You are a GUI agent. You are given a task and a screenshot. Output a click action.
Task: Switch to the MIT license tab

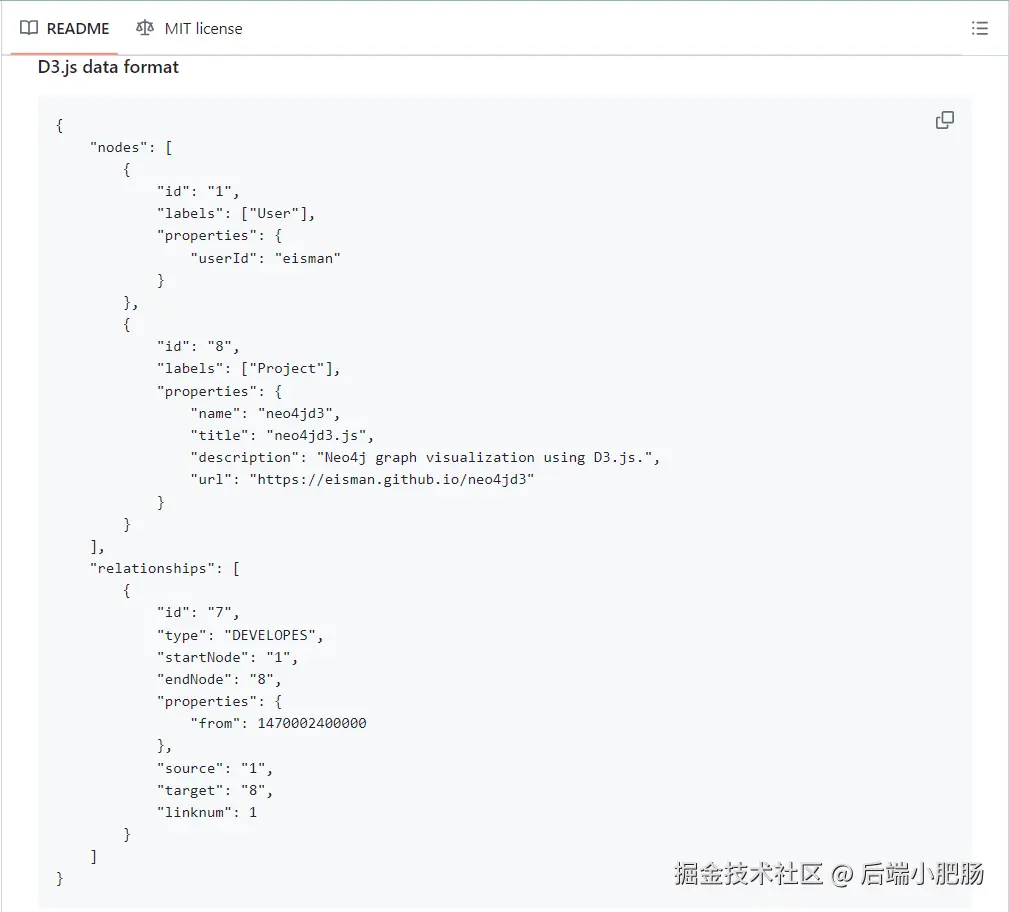click(x=189, y=28)
